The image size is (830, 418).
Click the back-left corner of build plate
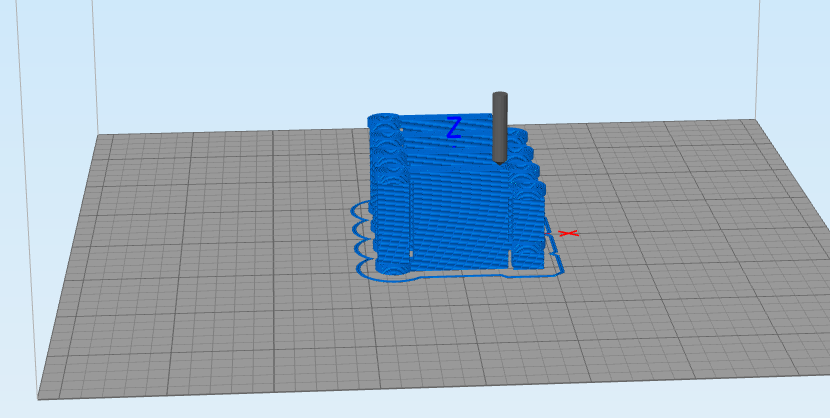coord(97,136)
